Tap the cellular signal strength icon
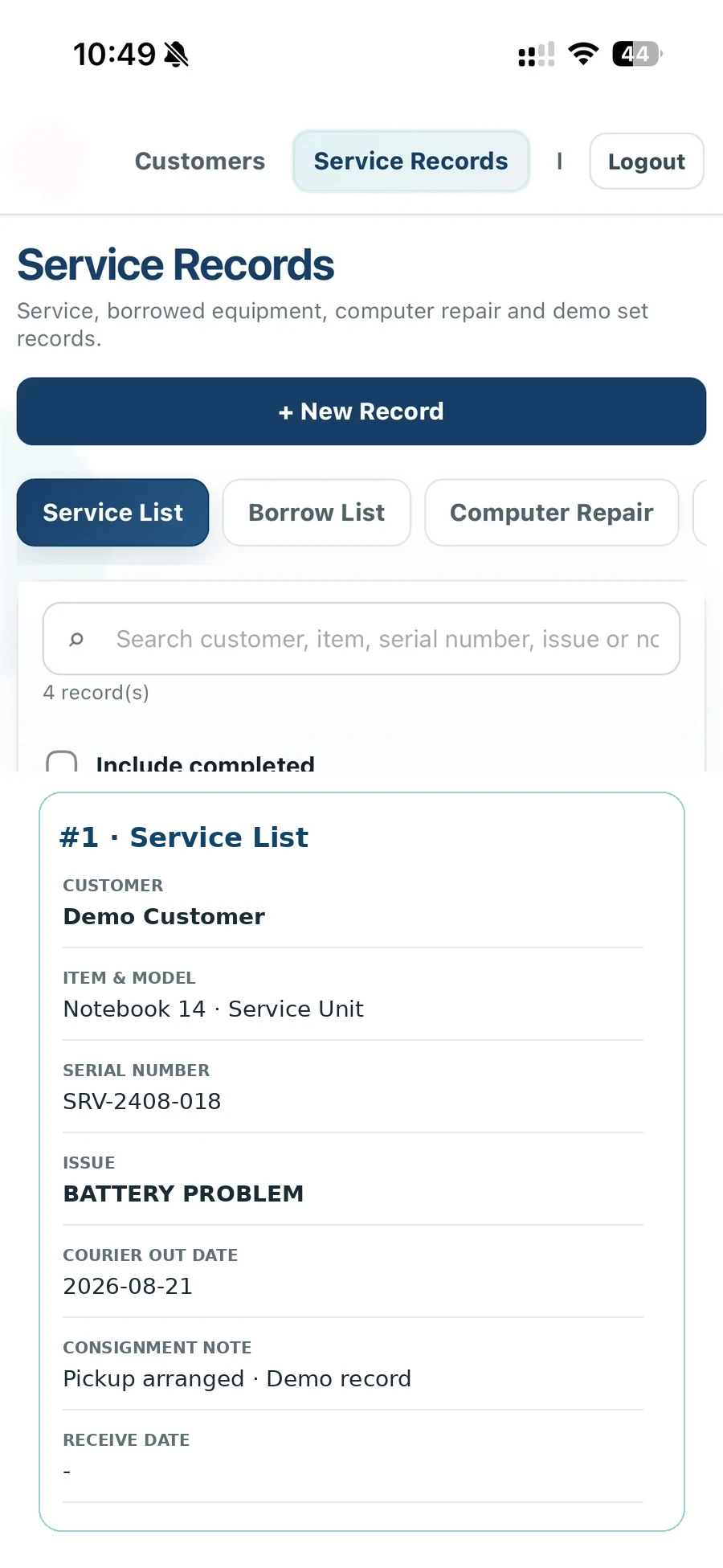The image size is (723, 1568). [537, 55]
